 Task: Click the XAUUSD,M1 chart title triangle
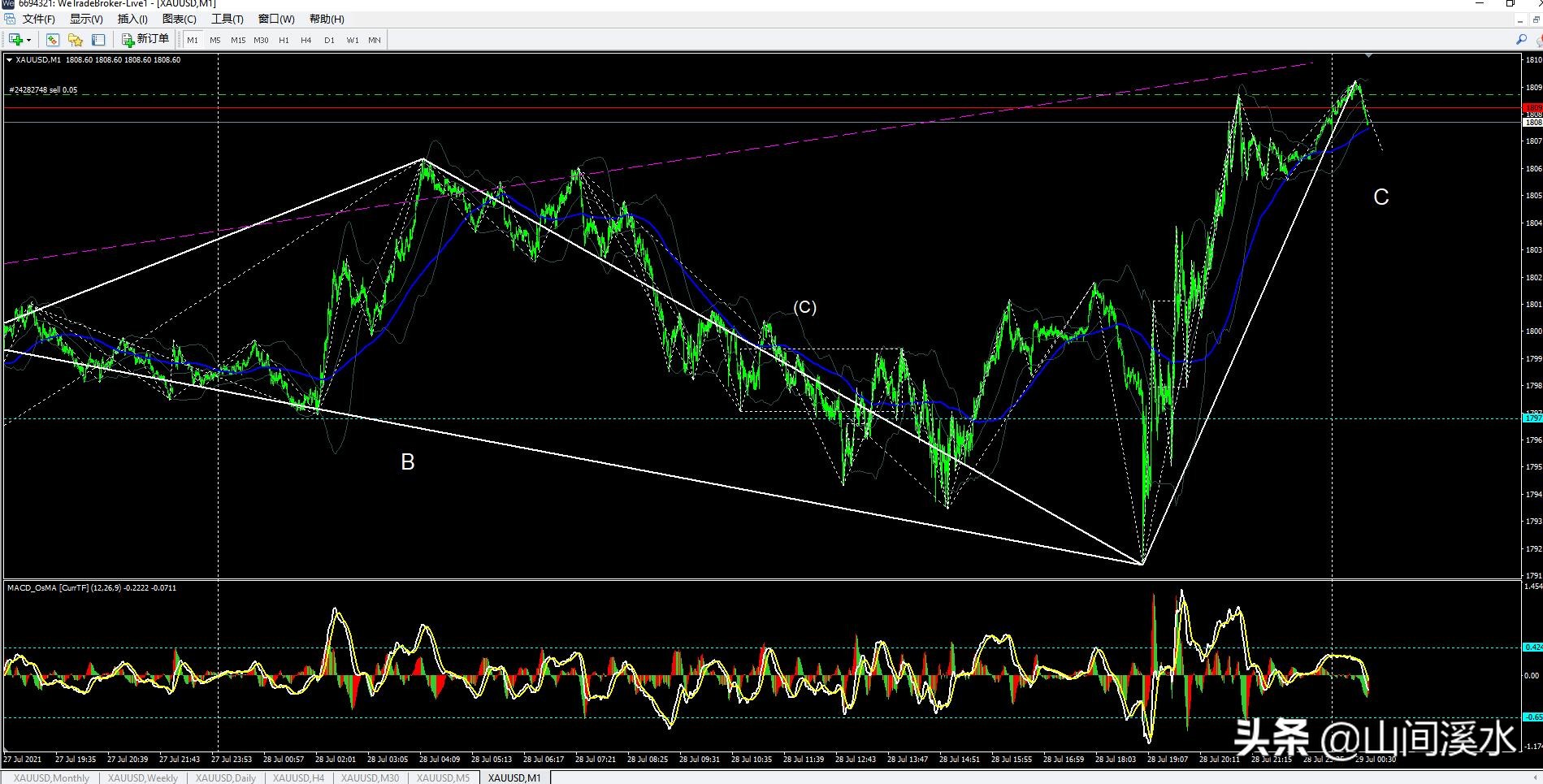pyautogui.click(x=9, y=59)
